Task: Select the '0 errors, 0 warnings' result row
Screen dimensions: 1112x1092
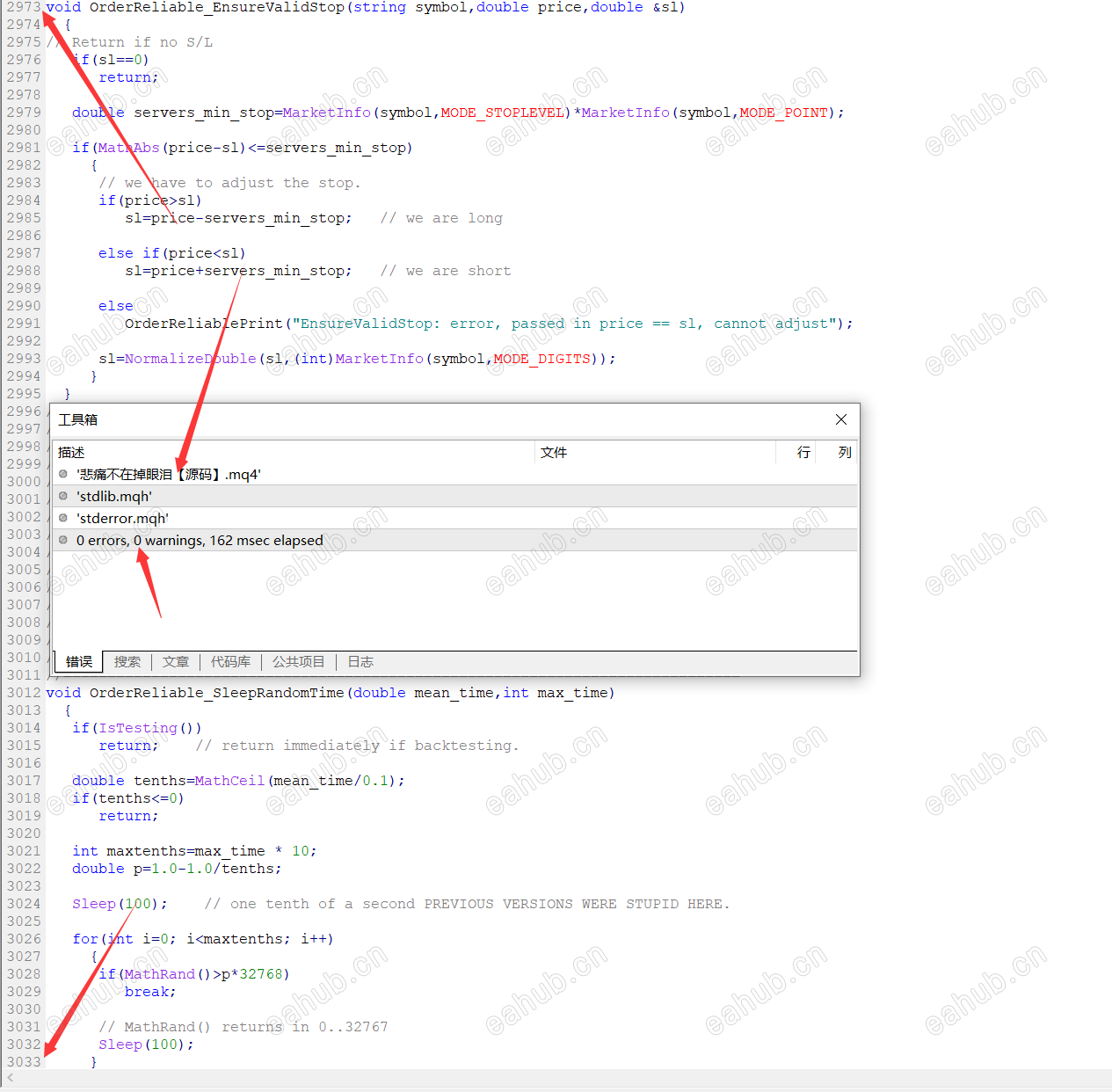Action: pyautogui.click(x=455, y=540)
